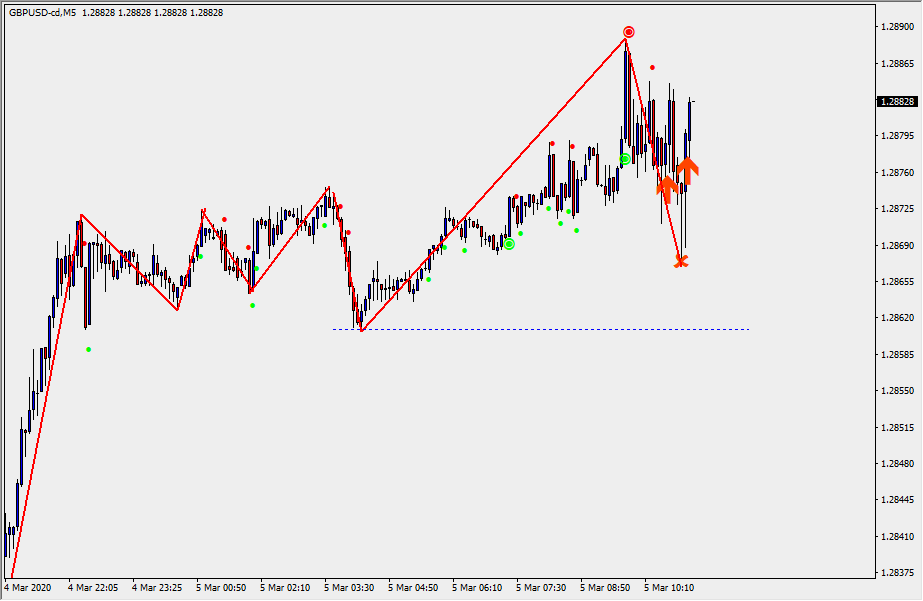The image size is (923, 601).
Task: Click the 5 Mar 10:10 time label
Action: tap(669, 588)
